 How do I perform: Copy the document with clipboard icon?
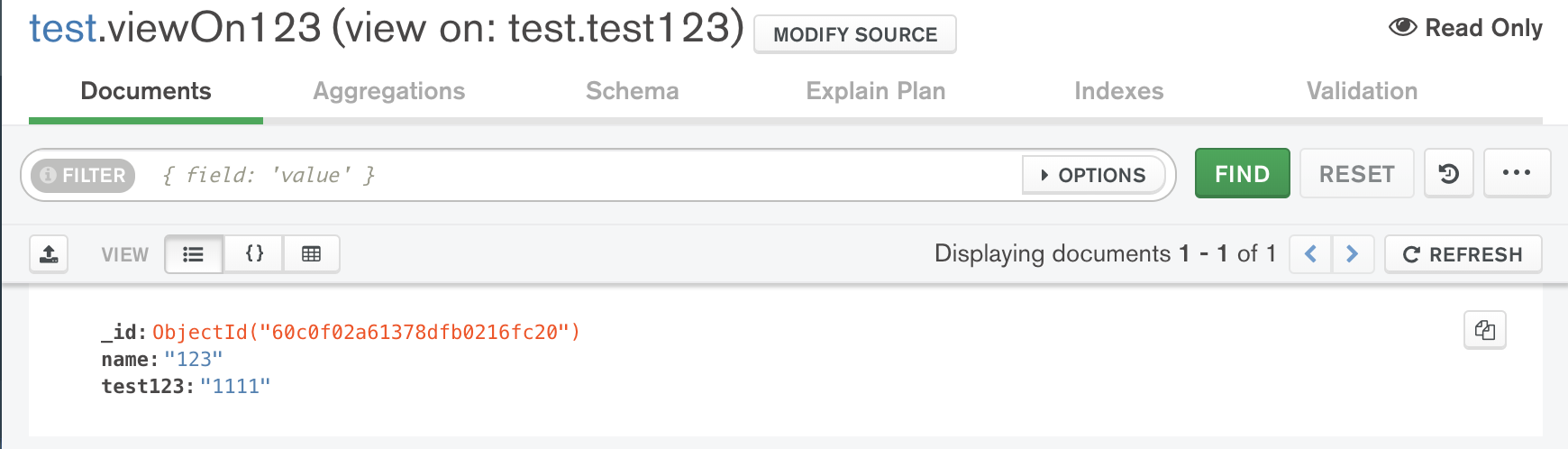(x=1485, y=330)
